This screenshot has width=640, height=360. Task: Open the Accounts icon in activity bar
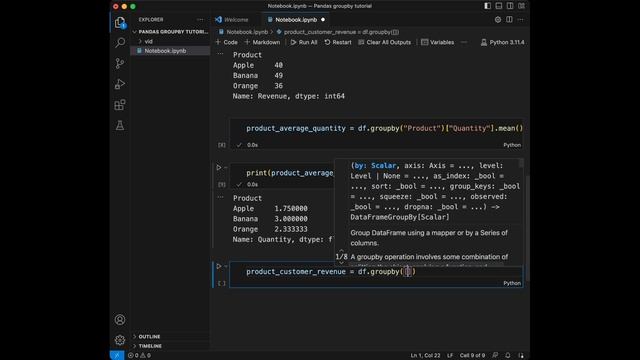120,320
